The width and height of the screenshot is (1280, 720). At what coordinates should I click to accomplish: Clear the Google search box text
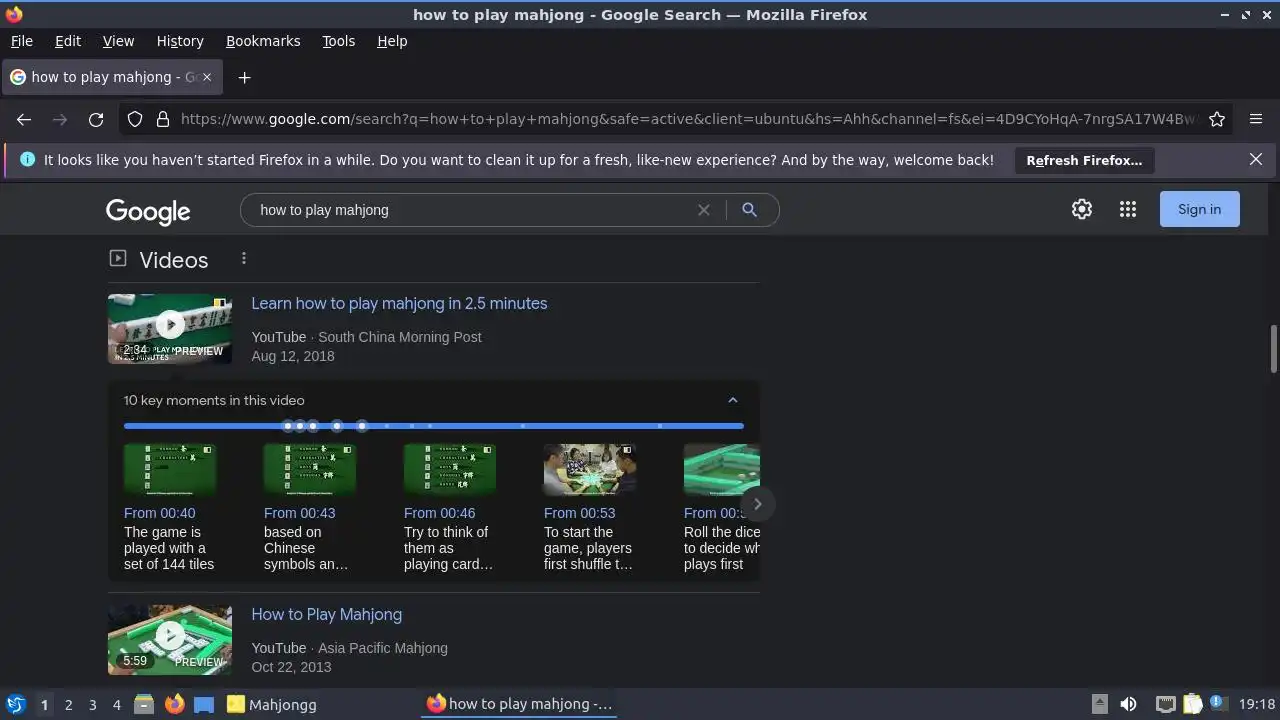coord(704,210)
